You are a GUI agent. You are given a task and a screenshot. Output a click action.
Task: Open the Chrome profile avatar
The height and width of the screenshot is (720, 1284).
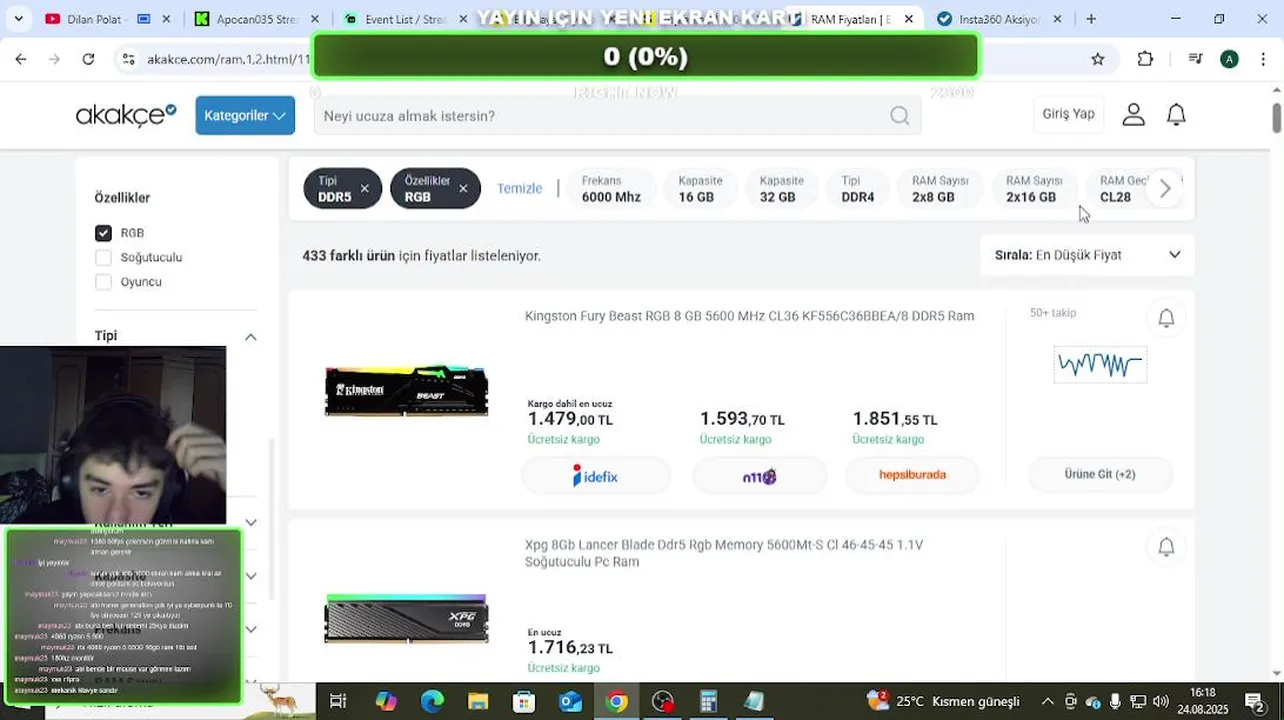pos(1229,59)
